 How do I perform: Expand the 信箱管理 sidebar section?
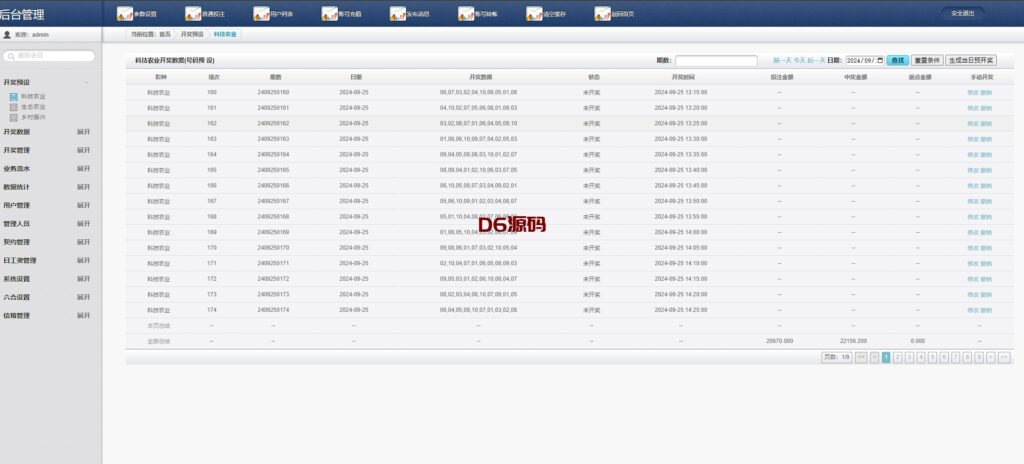click(x=84, y=315)
